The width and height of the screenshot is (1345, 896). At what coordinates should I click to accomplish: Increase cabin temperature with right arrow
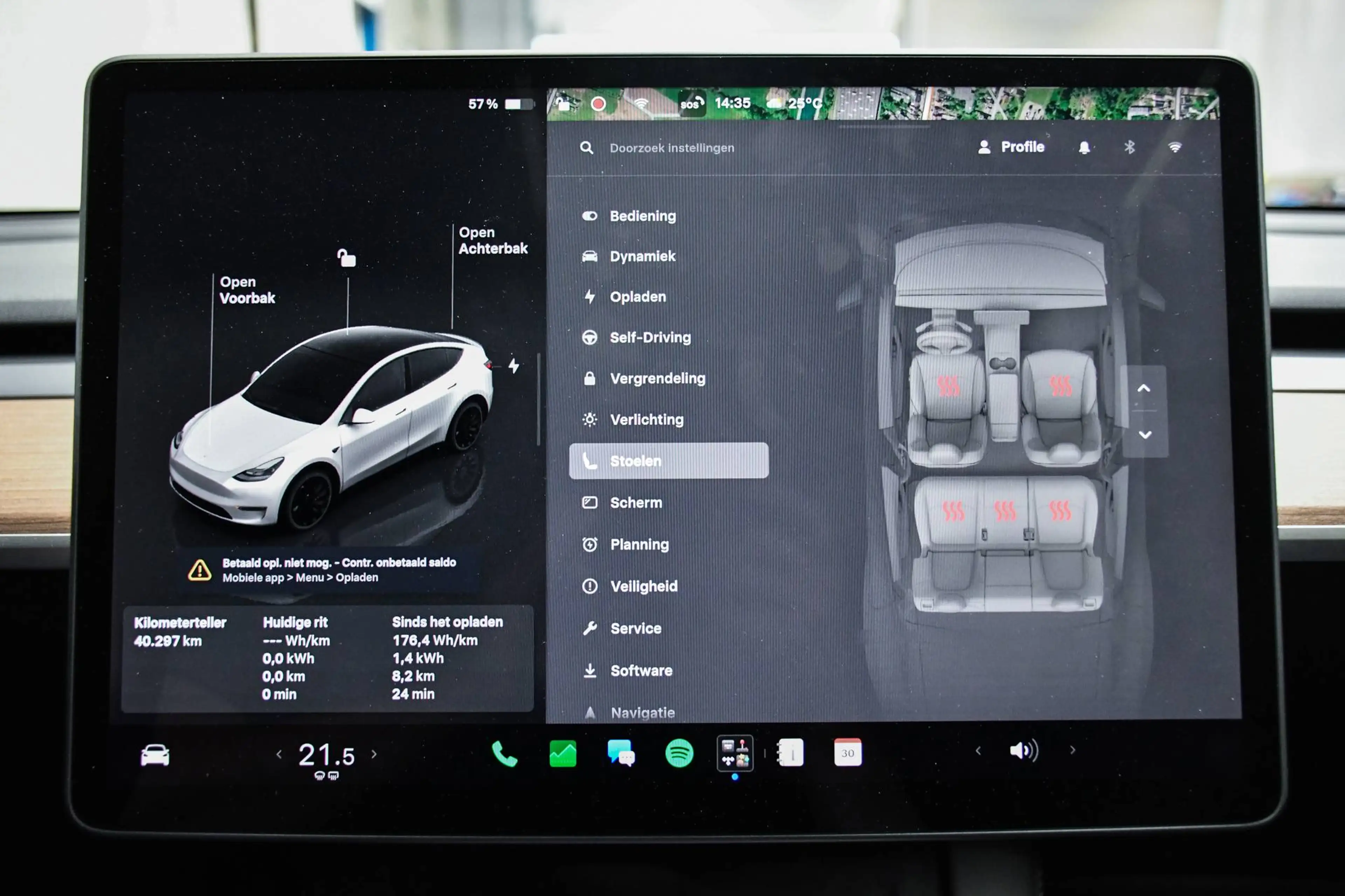click(x=374, y=754)
